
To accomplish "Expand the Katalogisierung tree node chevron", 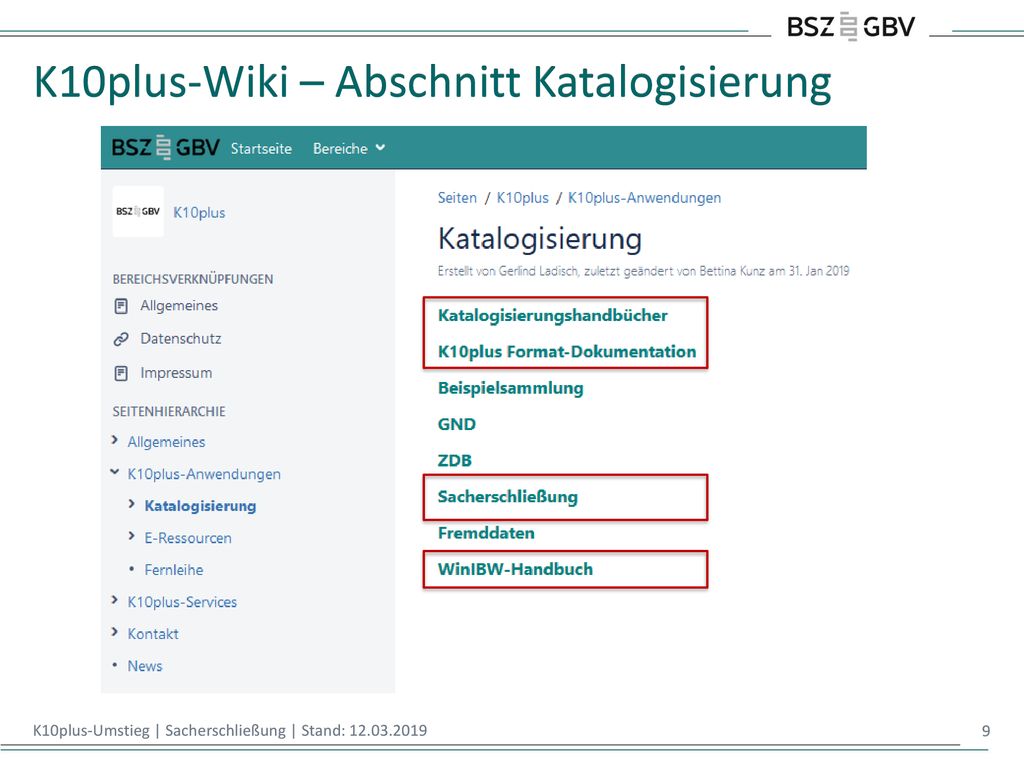I will click(132, 504).
